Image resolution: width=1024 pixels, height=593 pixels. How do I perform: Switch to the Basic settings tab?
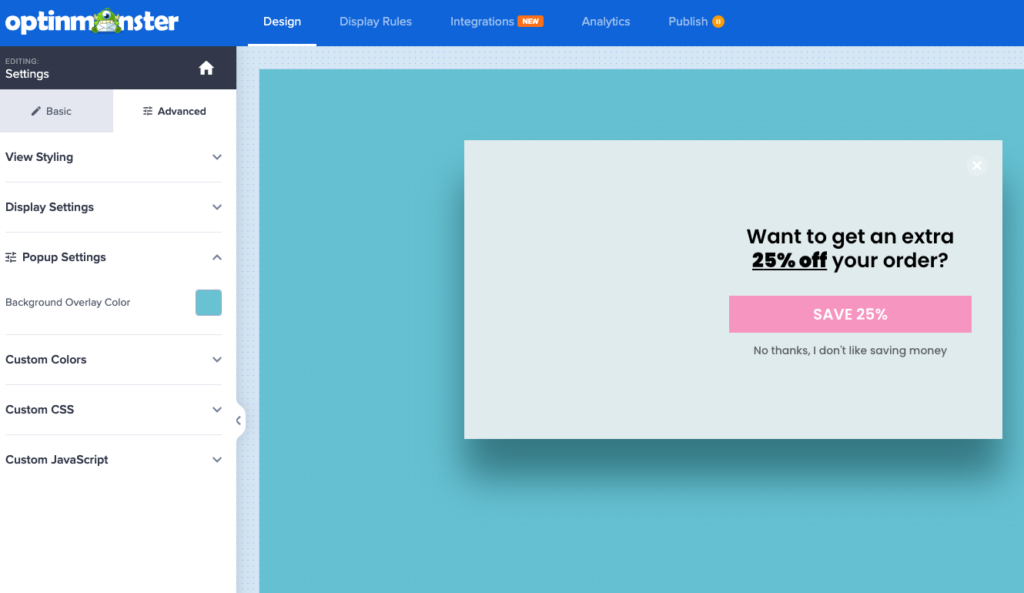click(x=57, y=111)
